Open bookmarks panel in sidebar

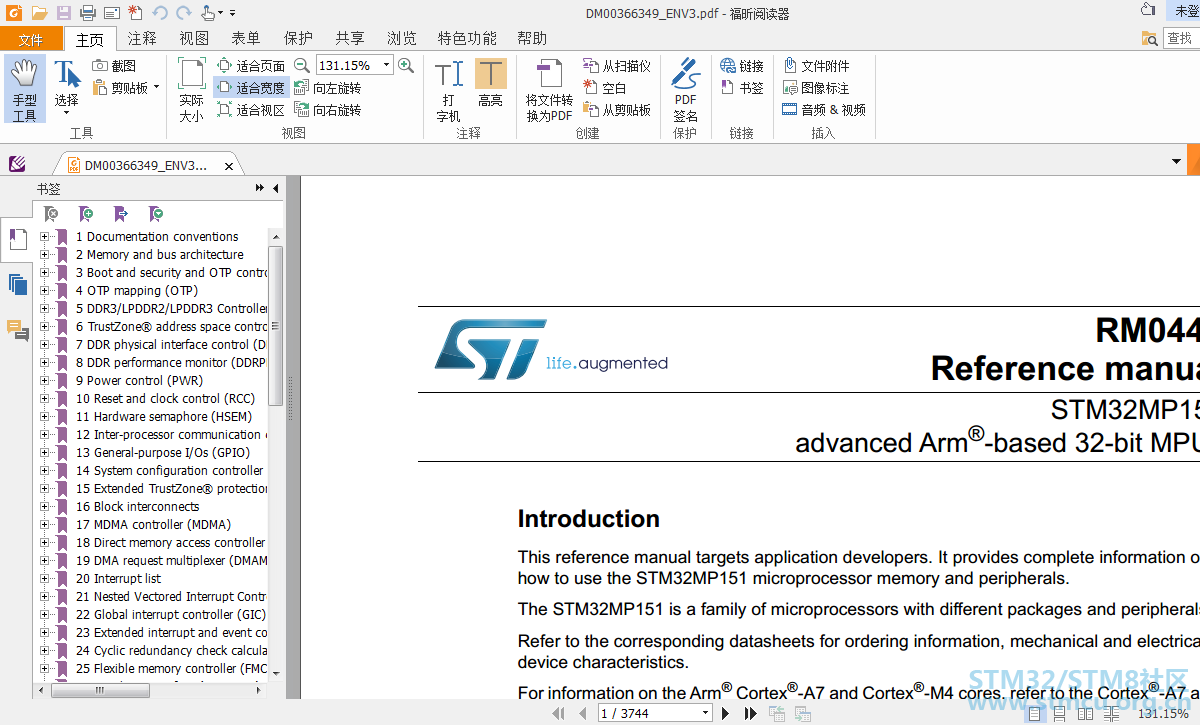(x=18, y=239)
